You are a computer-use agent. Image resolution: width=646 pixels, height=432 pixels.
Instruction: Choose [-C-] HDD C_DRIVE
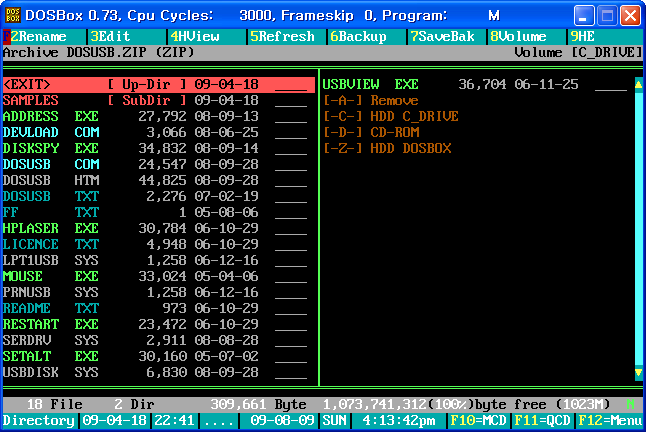(x=391, y=117)
